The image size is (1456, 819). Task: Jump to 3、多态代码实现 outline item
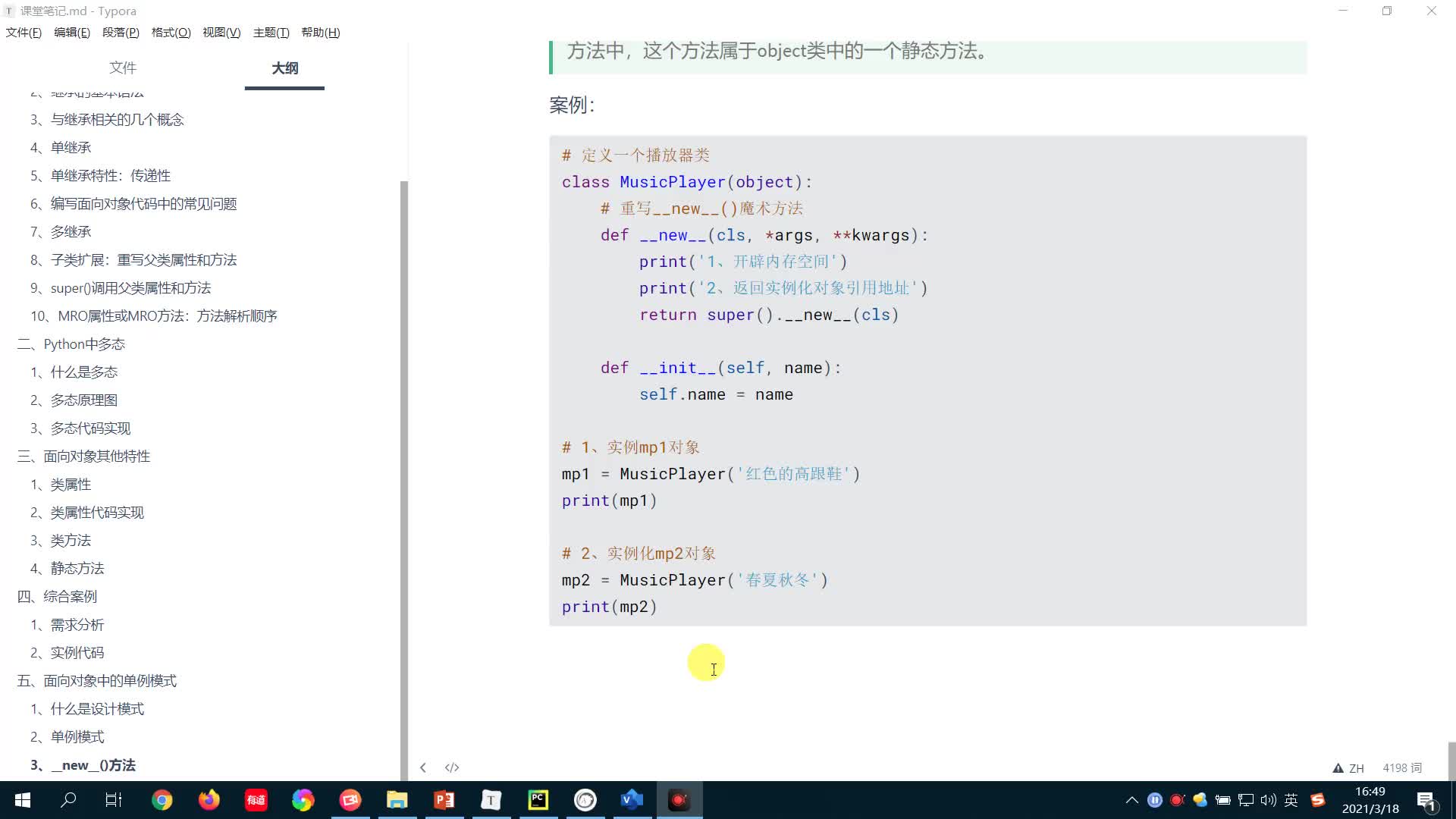point(80,428)
